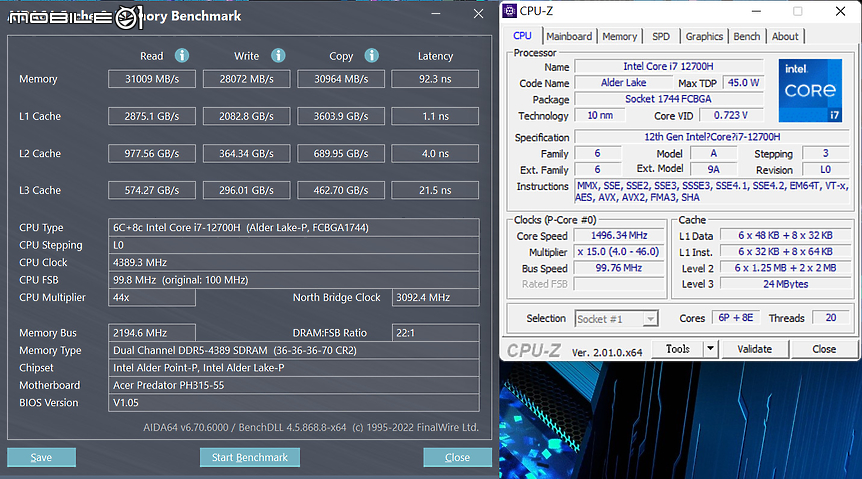Switch to the Bench tab
862x479 pixels.
(x=747, y=36)
